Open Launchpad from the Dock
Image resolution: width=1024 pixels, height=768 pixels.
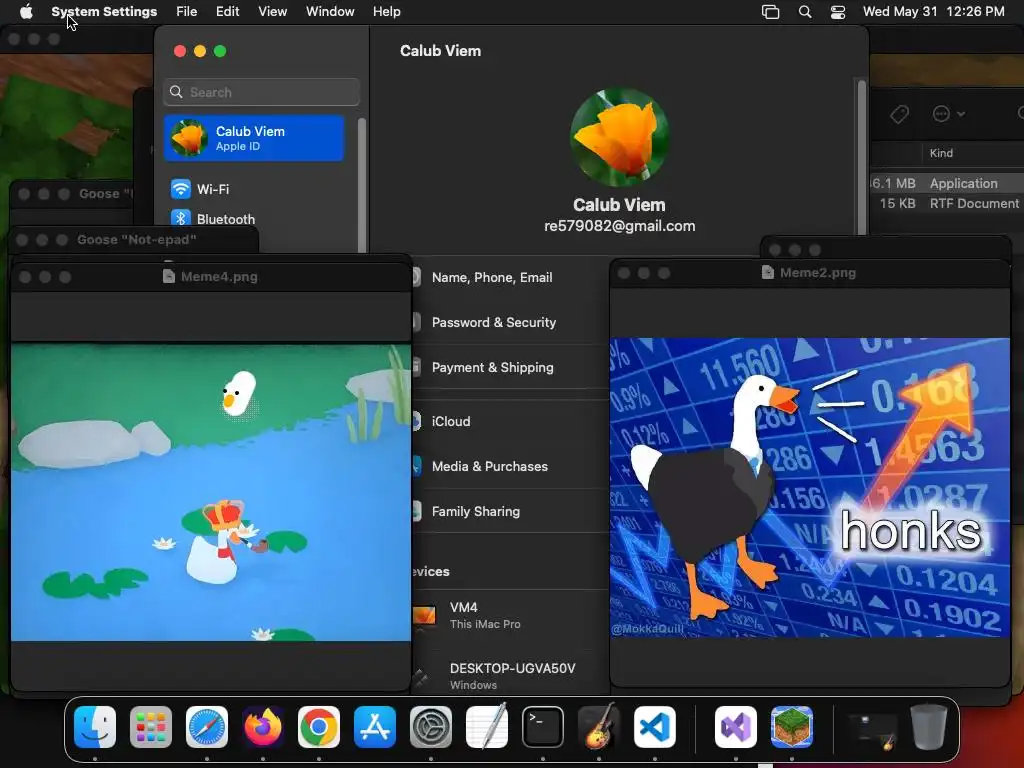click(151, 727)
